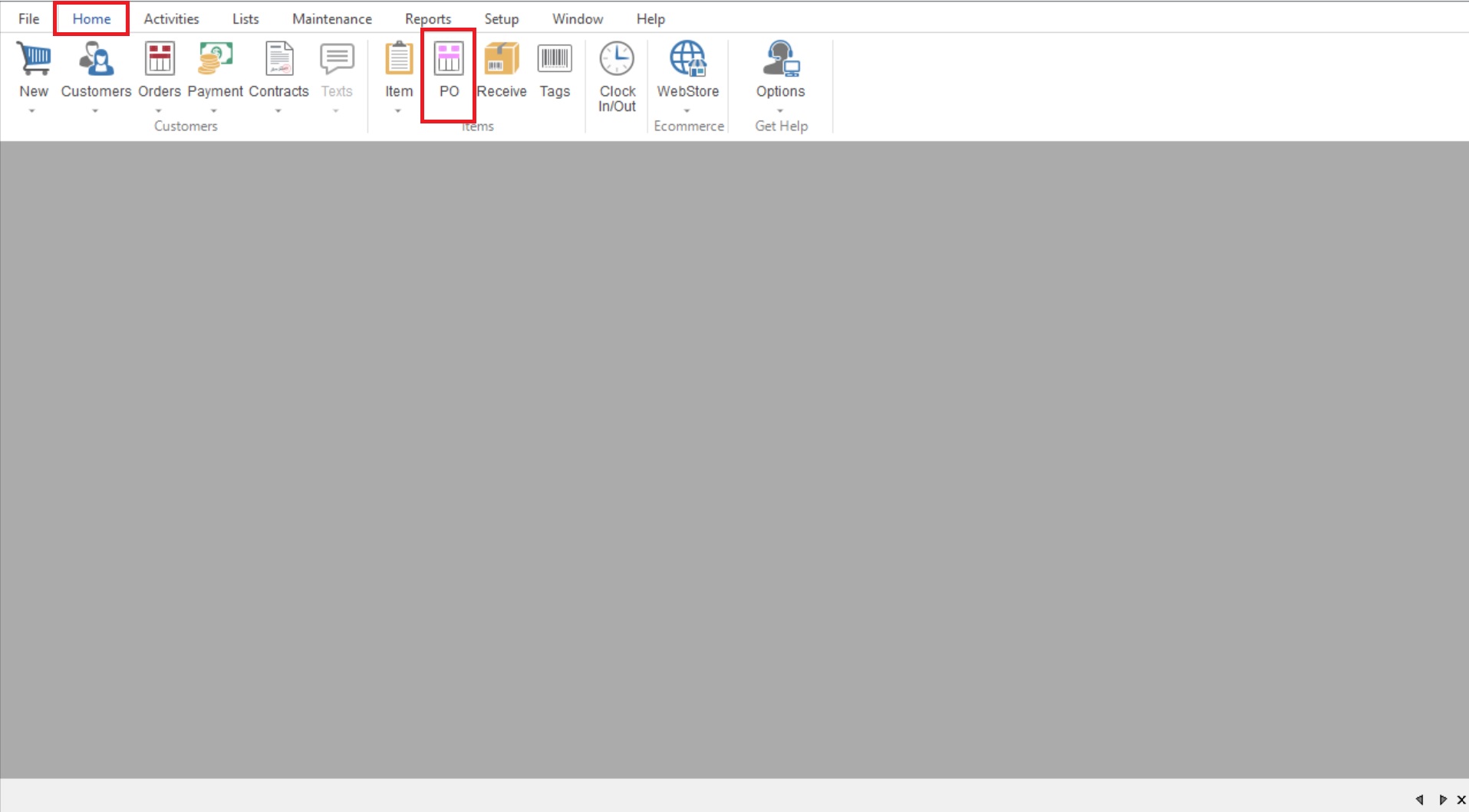1469x812 pixels.
Task: Expand the Orders dropdown arrow
Action: [x=159, y=111]
